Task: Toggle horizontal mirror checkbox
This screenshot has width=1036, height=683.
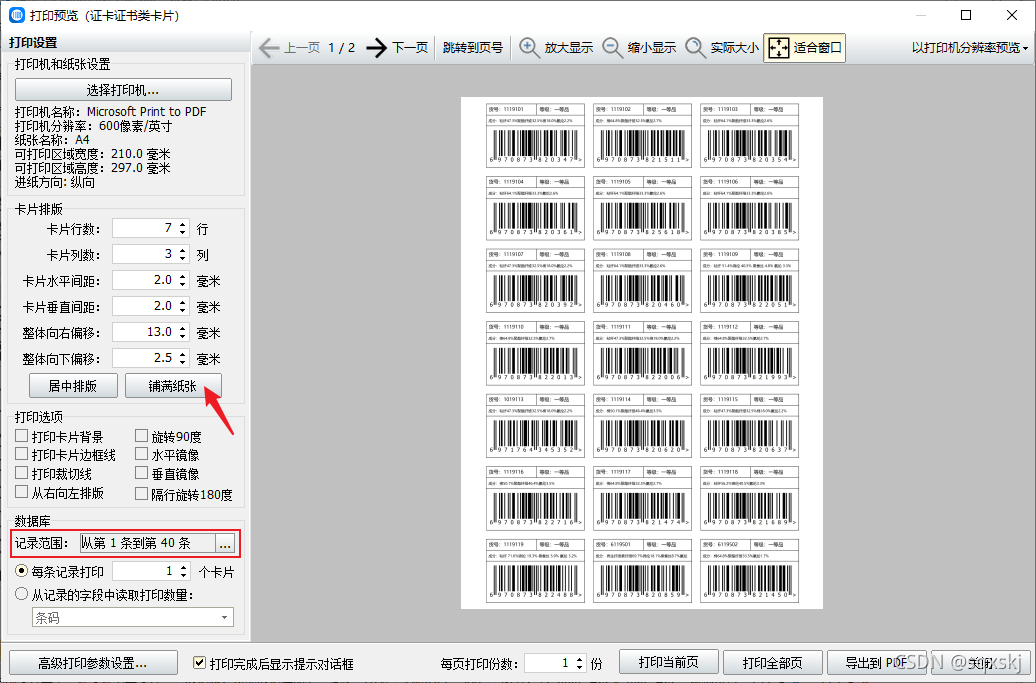Action: click(x=141, y=454)
